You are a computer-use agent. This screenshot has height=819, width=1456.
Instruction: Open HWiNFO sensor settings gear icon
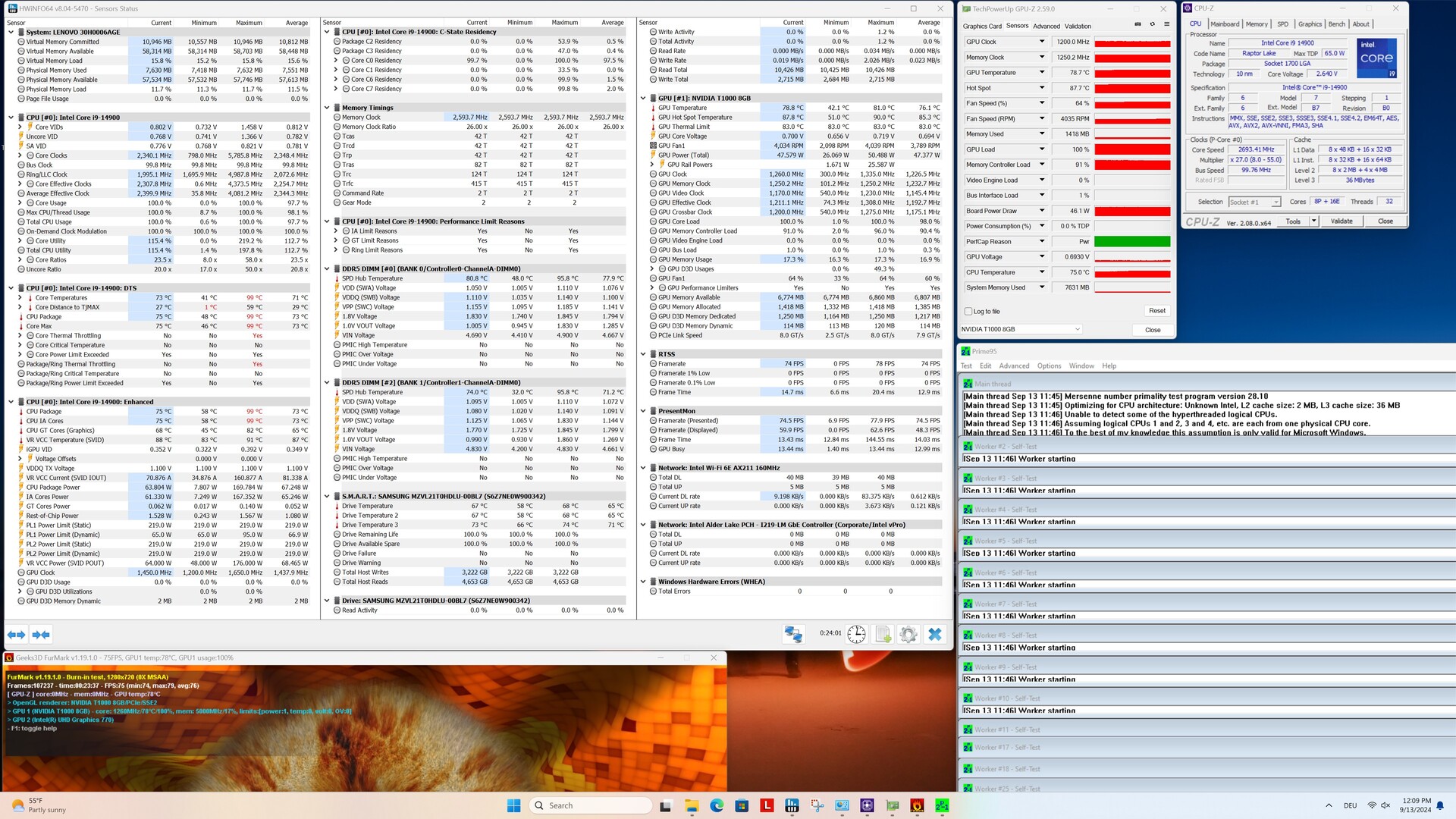pyautogui.click(x=908, y=634)
